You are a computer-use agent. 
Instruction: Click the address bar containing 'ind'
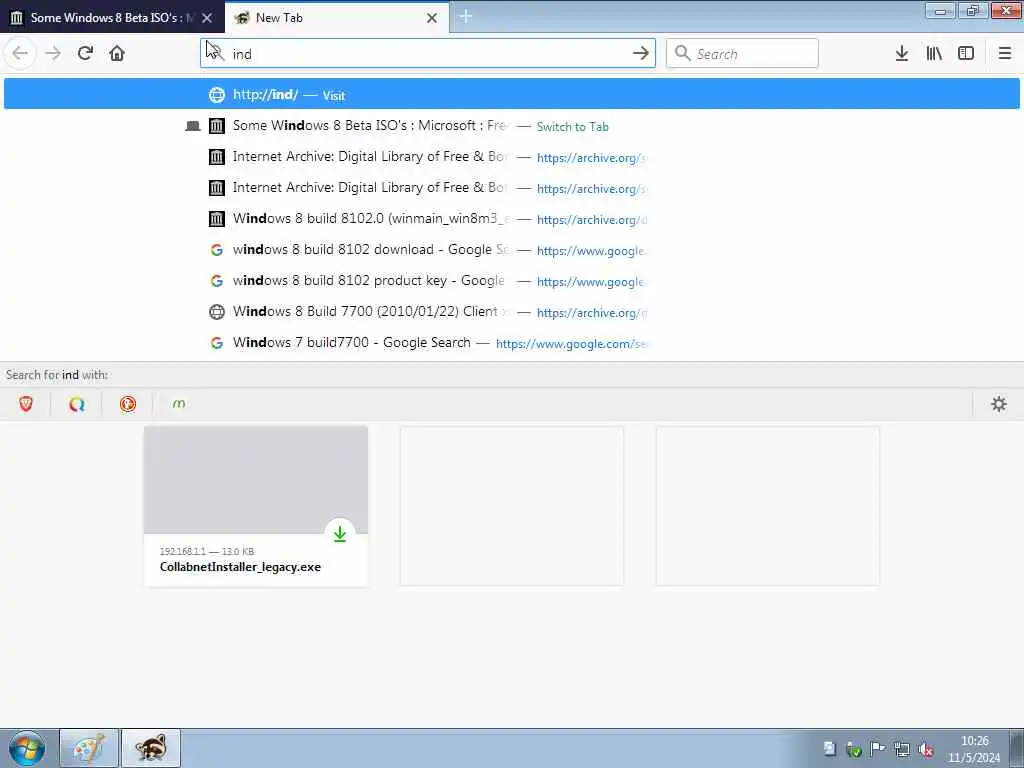click(428, 53)
